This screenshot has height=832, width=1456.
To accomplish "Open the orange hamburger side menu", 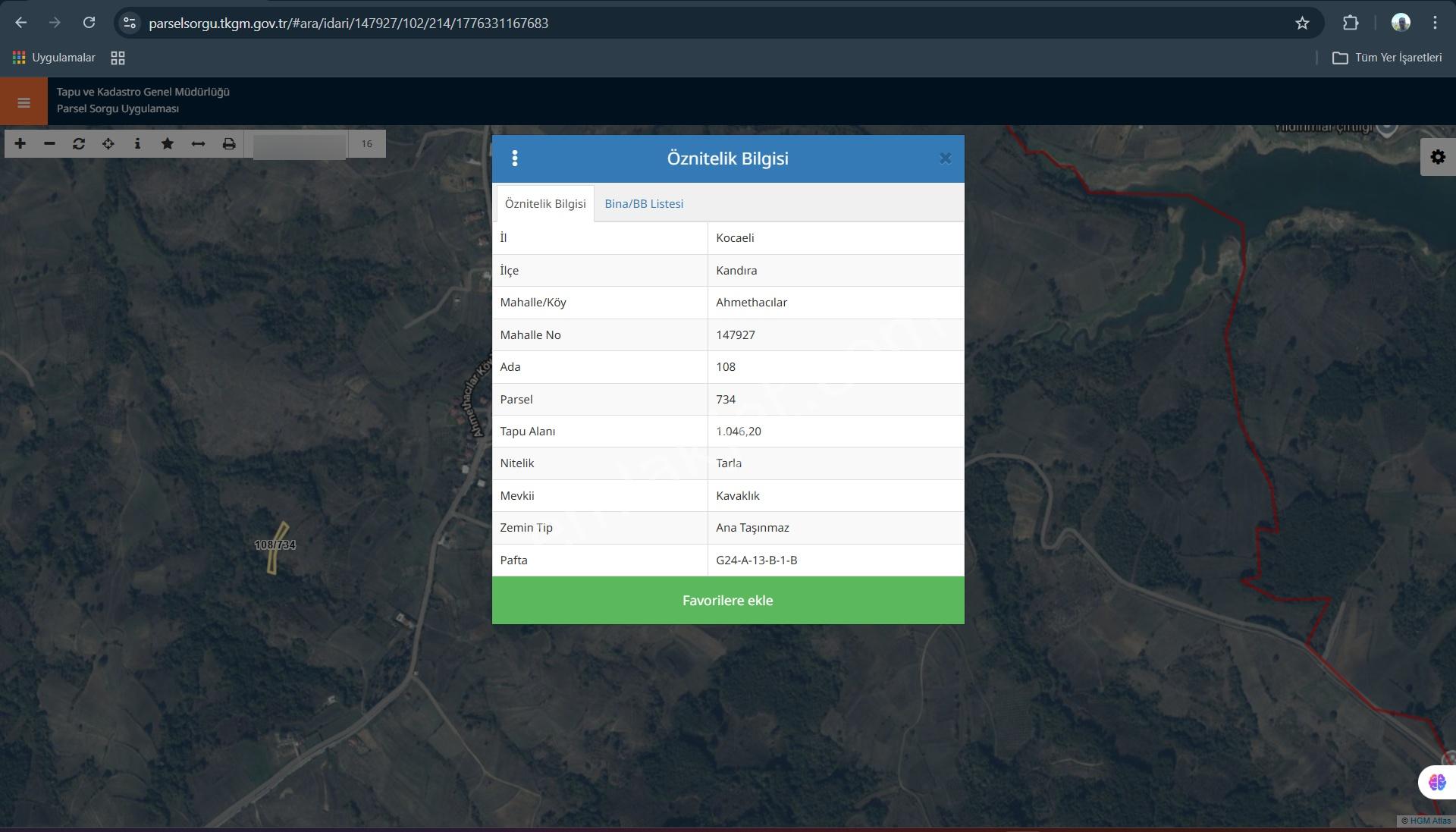I will point(24,102).
